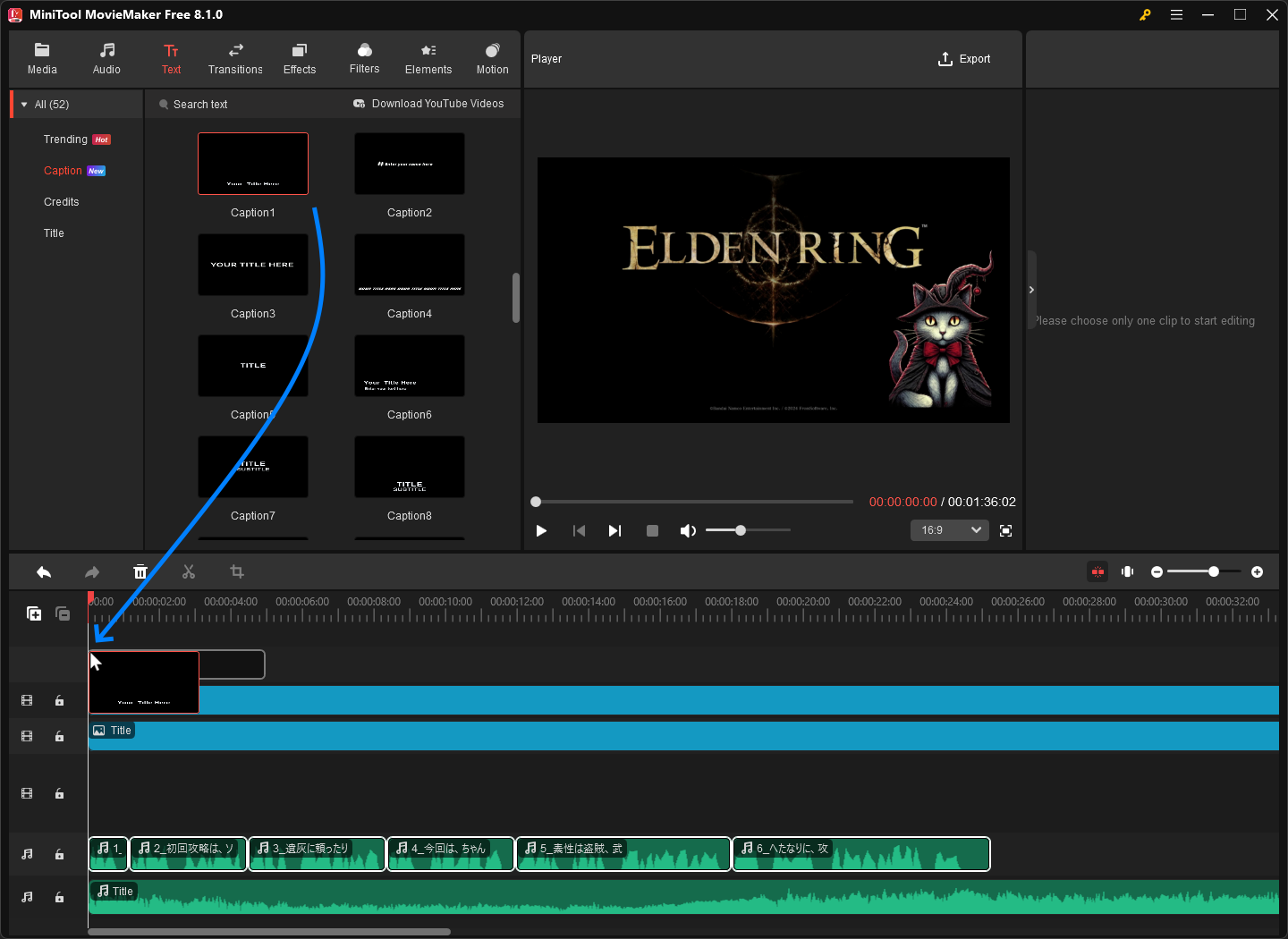Screen dimensions: 1288x939
Task: Select the Title audio clip
Action: pos(683,897)
